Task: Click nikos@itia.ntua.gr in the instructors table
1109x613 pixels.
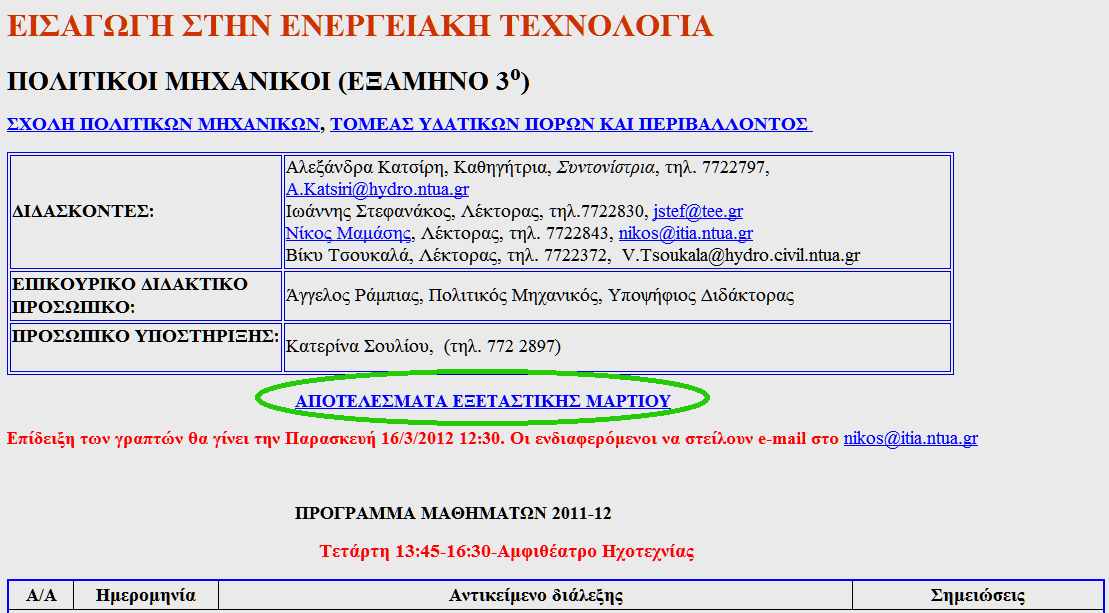Action: tap(685, 234)
